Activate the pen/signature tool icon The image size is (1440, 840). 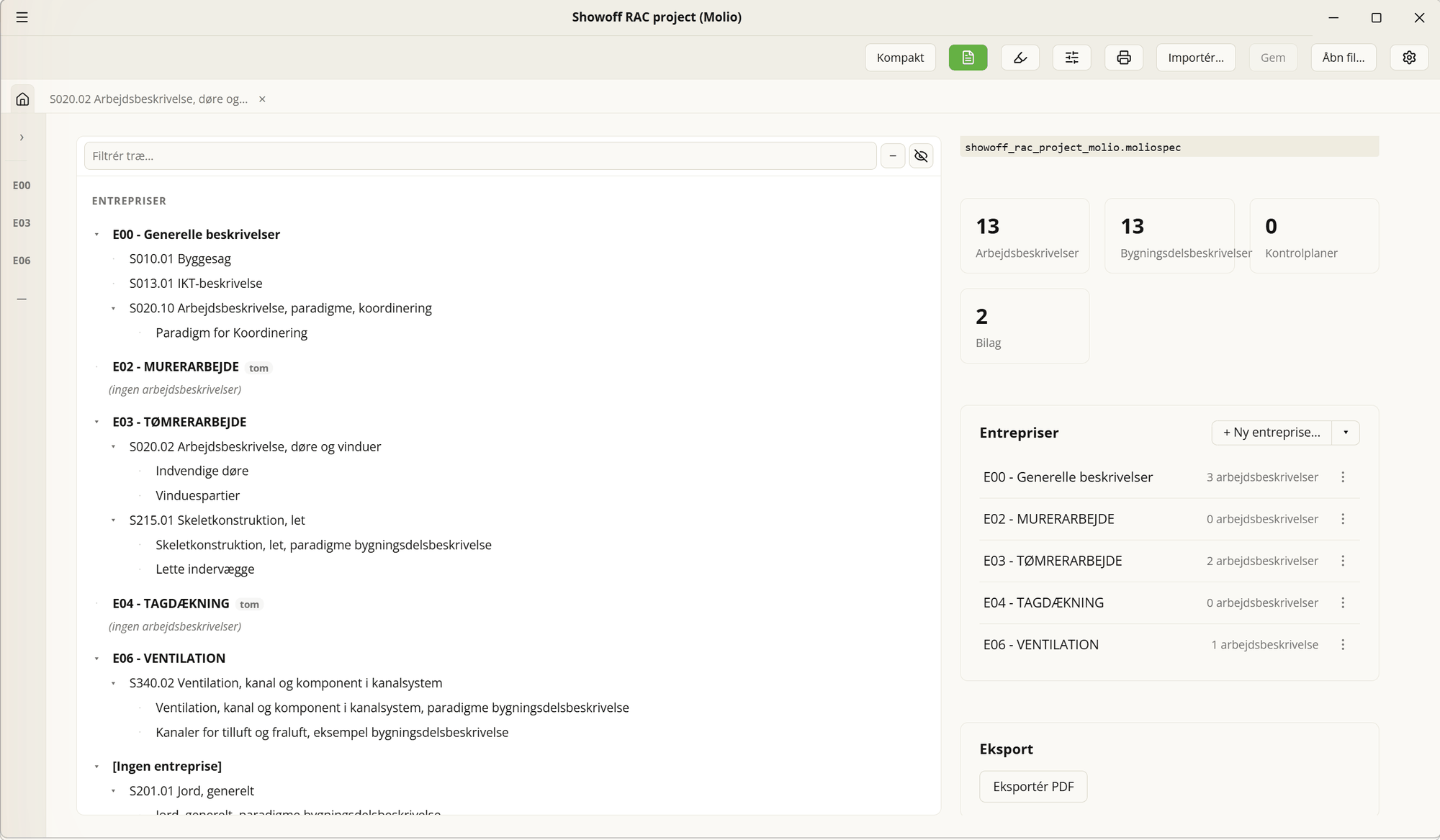[x=1020, y=58]
